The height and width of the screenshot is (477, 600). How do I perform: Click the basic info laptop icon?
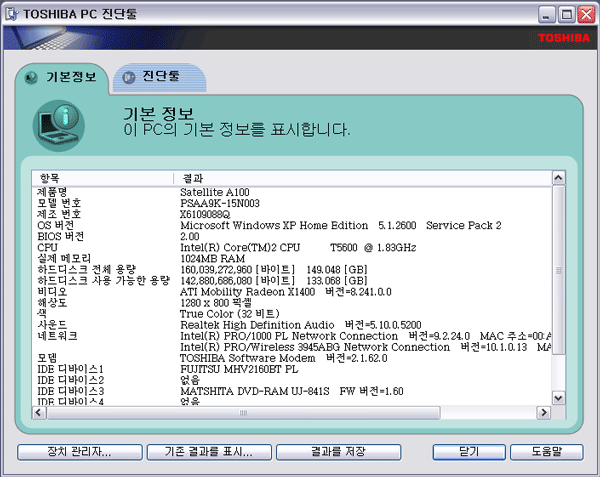pos(59,126)
